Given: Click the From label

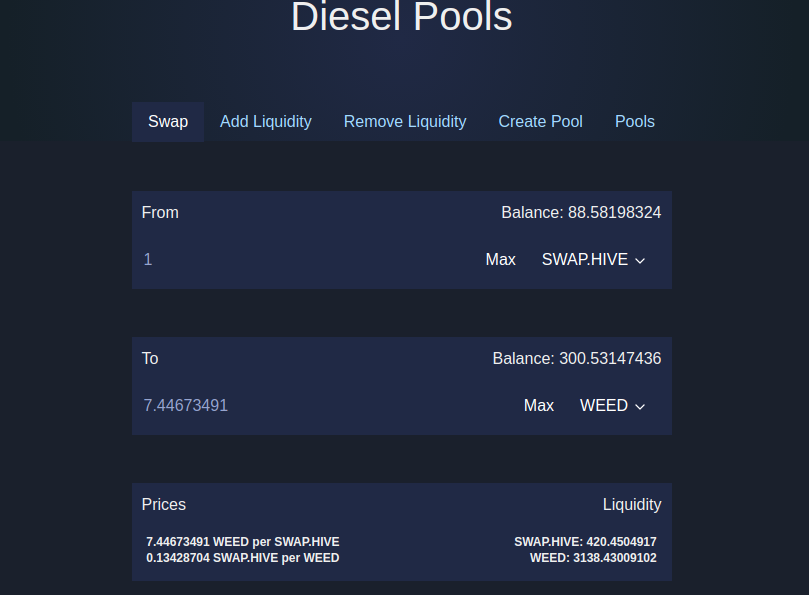Looking at the screenshot, I should pyautogui.click(x=160, y=213).
